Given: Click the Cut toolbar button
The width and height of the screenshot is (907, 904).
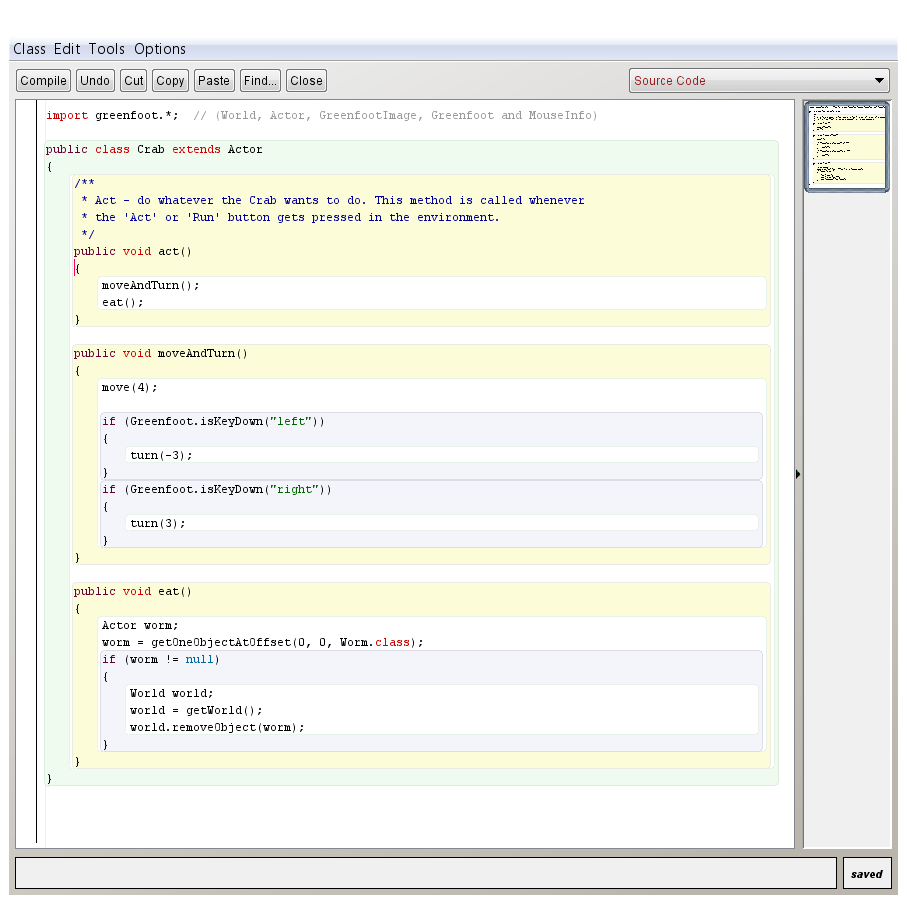Looking at the screenshot, I should tap(133, 81).
